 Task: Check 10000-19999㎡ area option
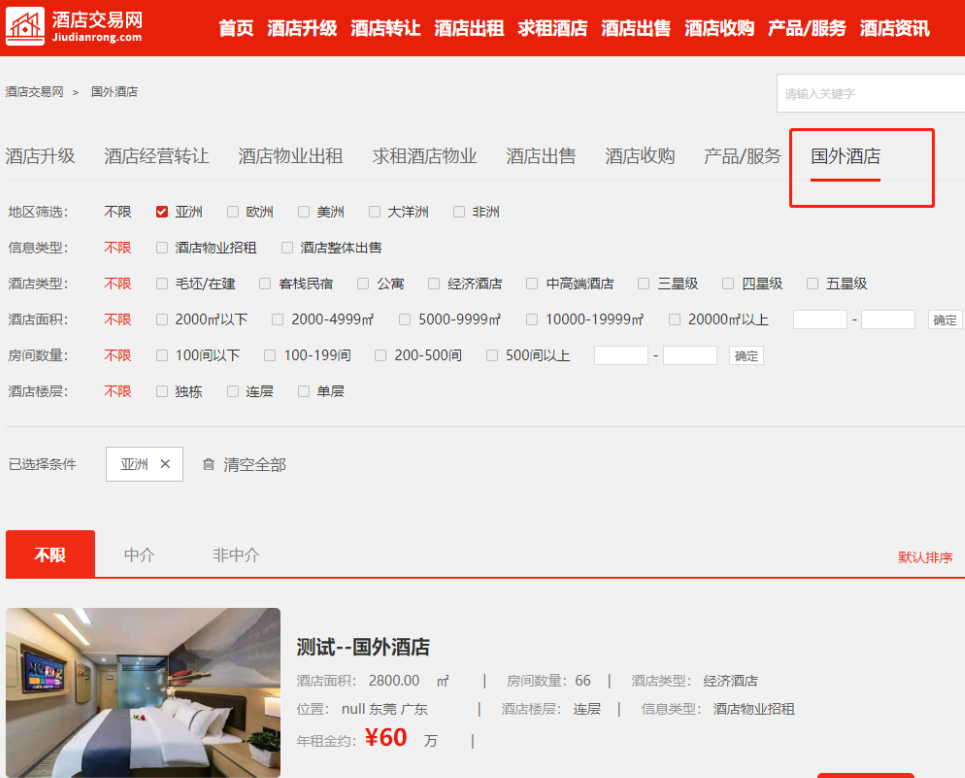(x=532, y=319)
